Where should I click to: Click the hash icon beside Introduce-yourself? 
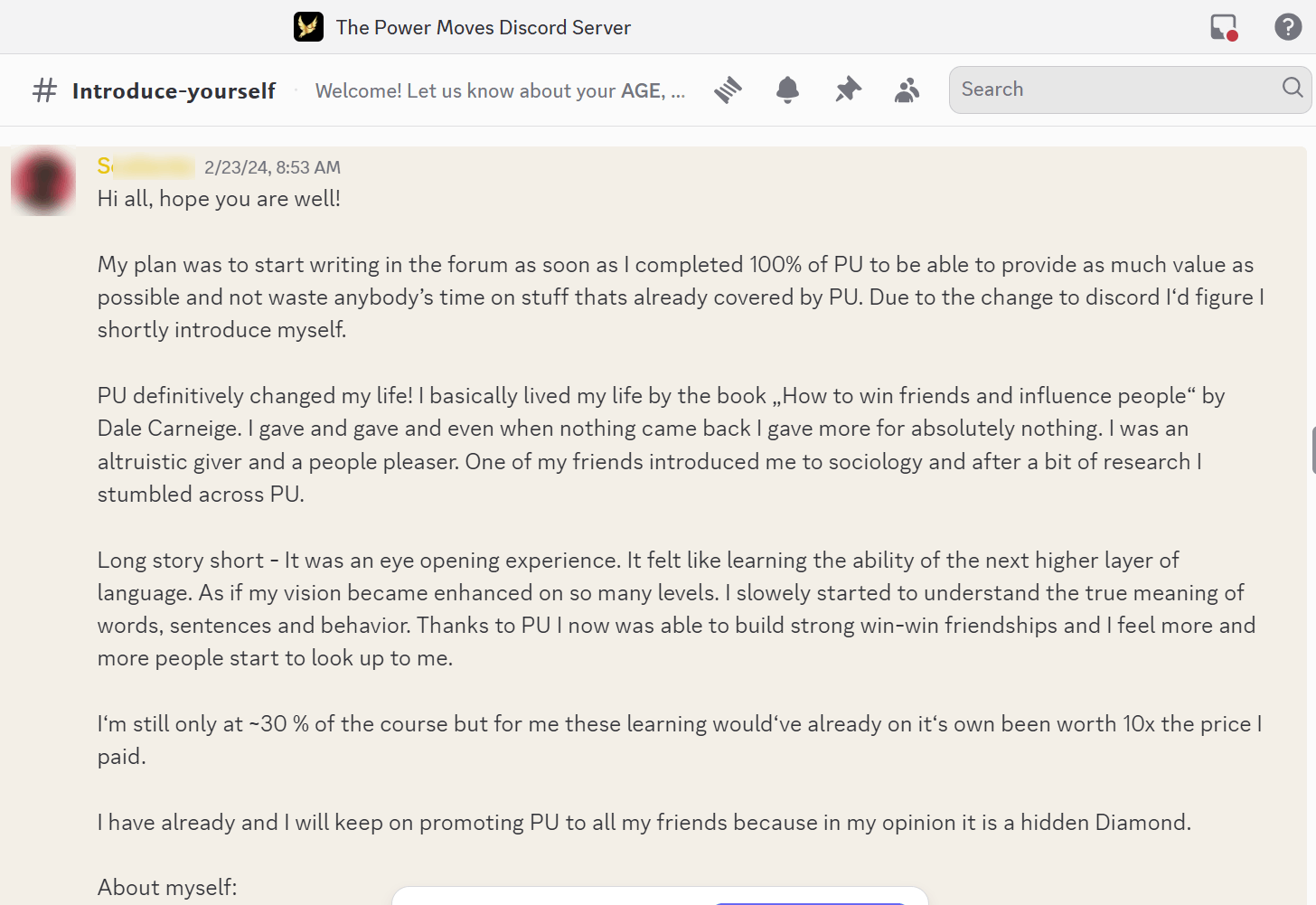point(44,90)
